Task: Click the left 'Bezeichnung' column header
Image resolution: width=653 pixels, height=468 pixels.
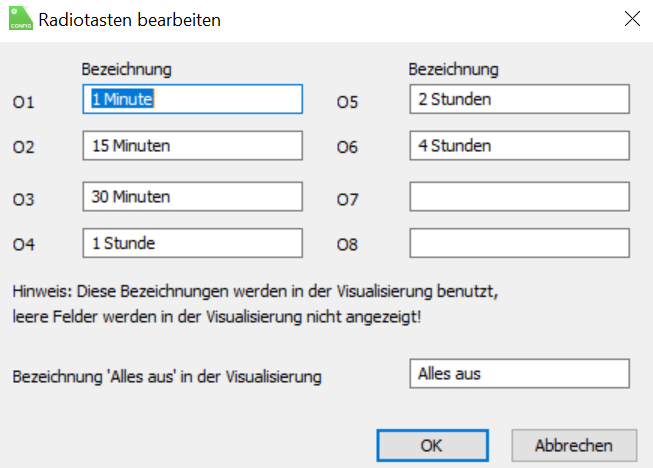Action: click(x=126, y=70)
